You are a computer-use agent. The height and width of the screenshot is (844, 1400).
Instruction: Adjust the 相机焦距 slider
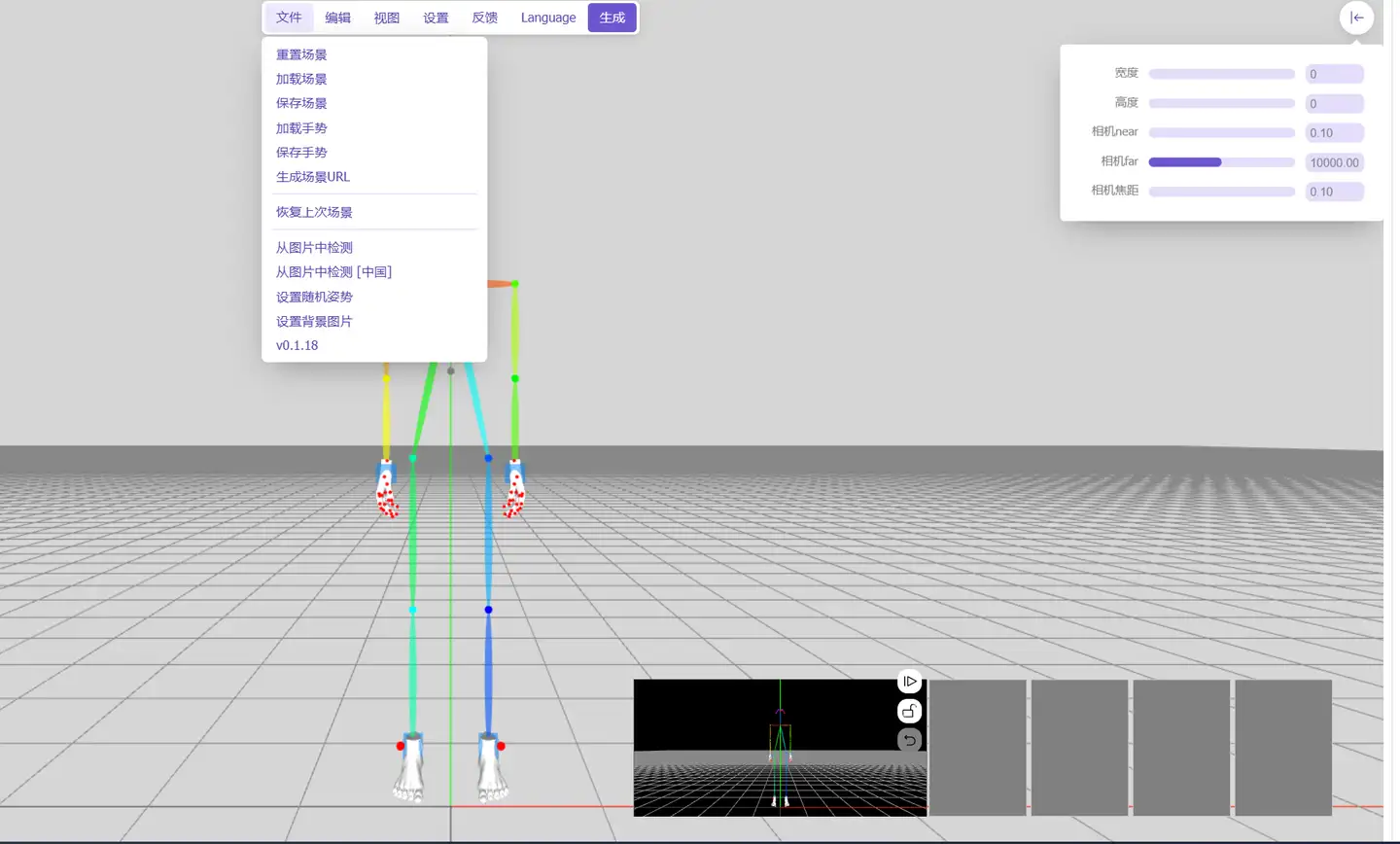(x=1222, y=192)
